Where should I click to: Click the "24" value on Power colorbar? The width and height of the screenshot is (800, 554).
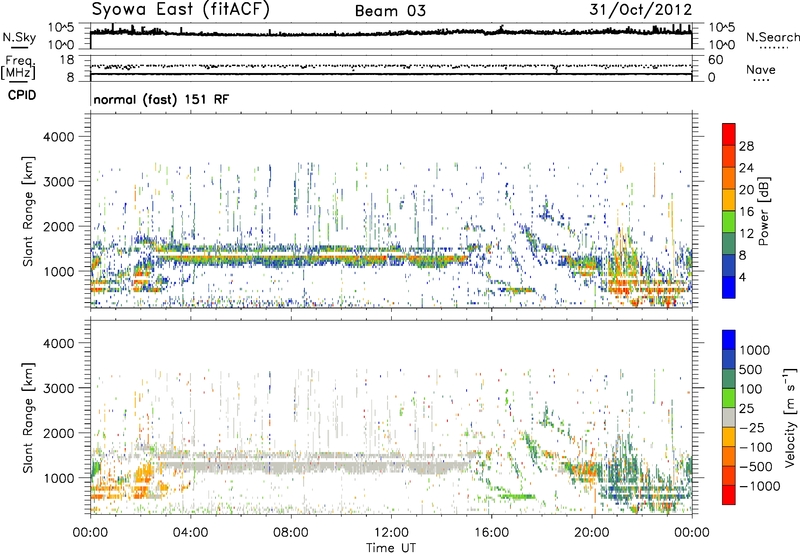(x=746, y=168)
